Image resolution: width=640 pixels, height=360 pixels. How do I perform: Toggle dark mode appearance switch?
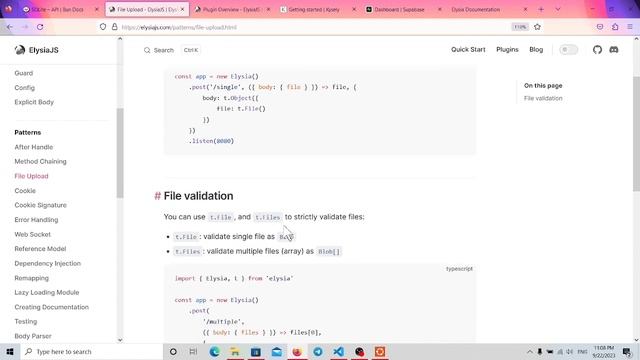[x=568, y=50]
